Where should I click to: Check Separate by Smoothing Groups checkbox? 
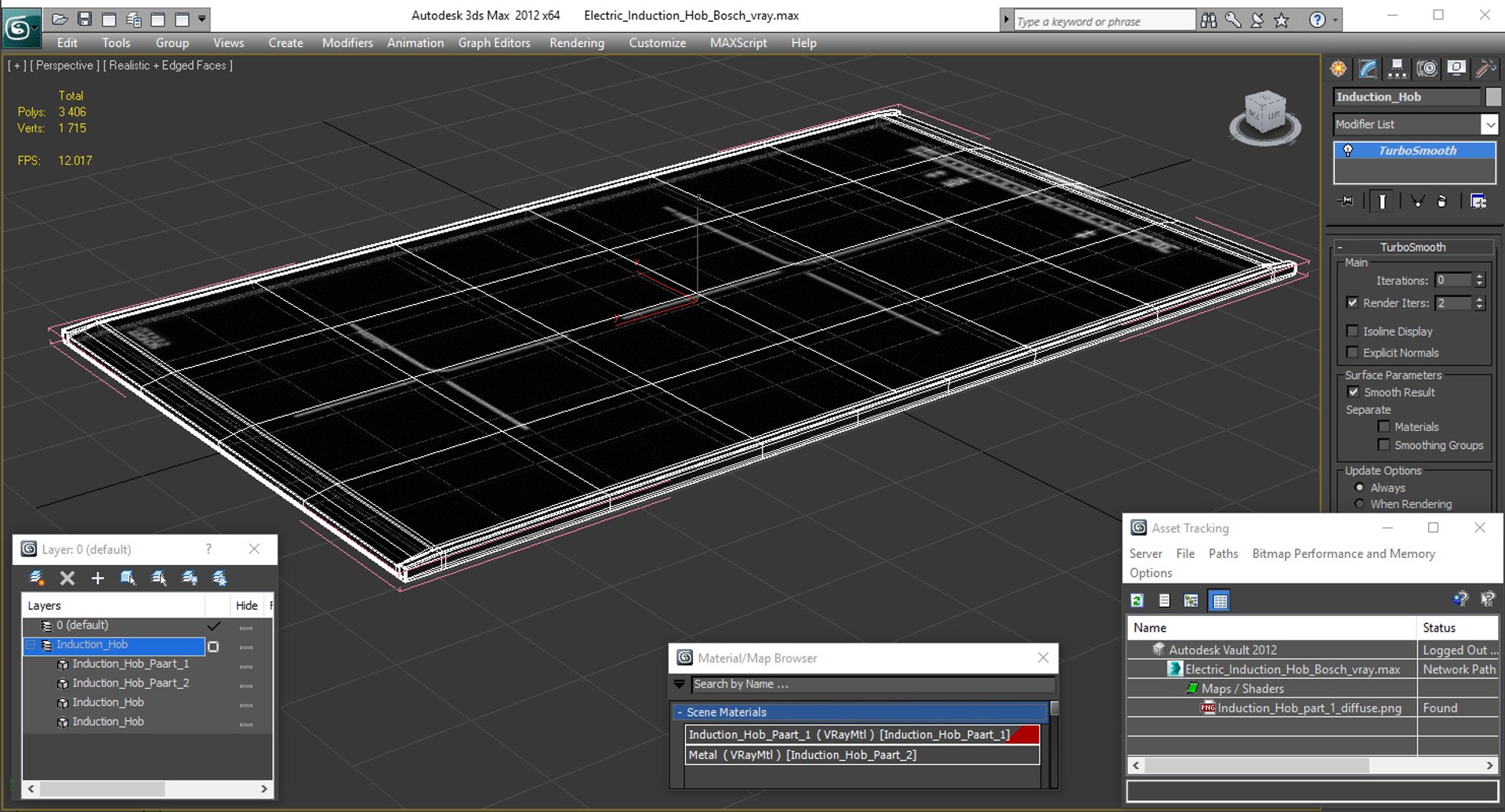click(1384, 444)
